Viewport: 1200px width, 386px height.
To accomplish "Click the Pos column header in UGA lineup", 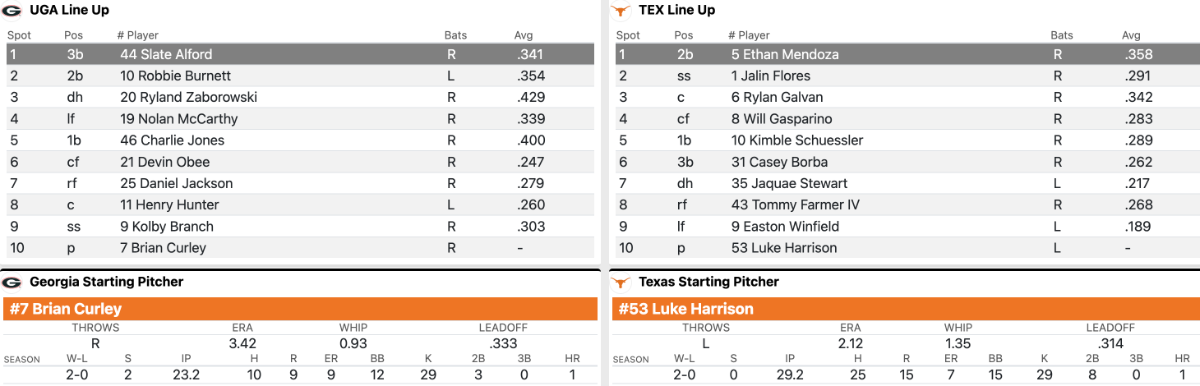I will point(74,35).
